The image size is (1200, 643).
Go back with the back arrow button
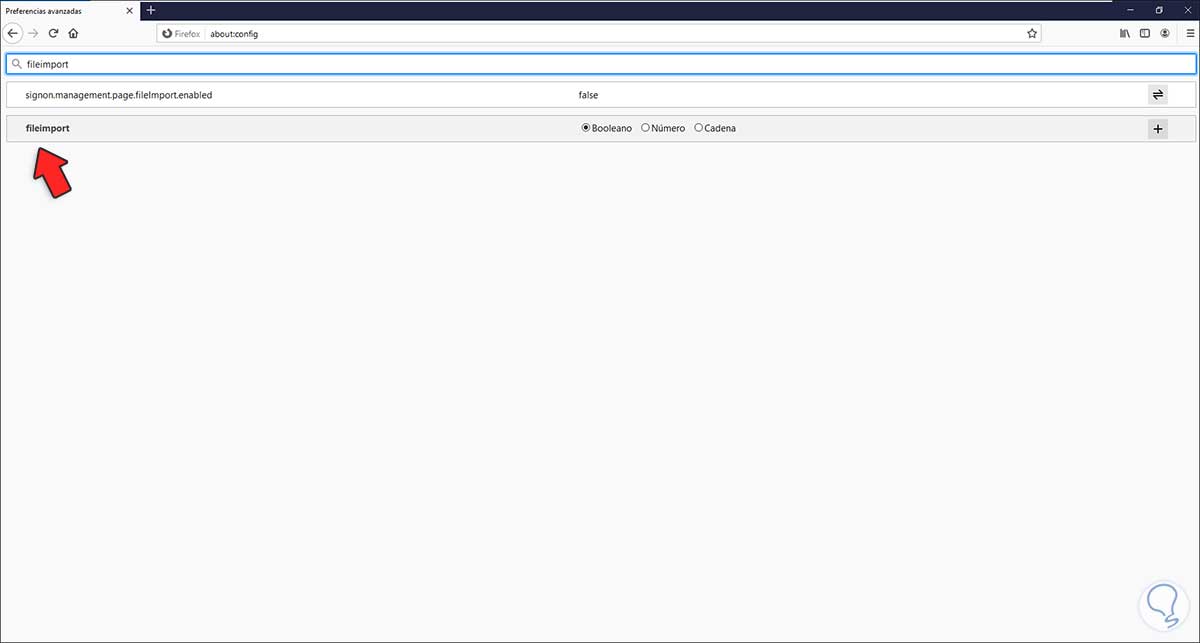click(x=13, y=33)
